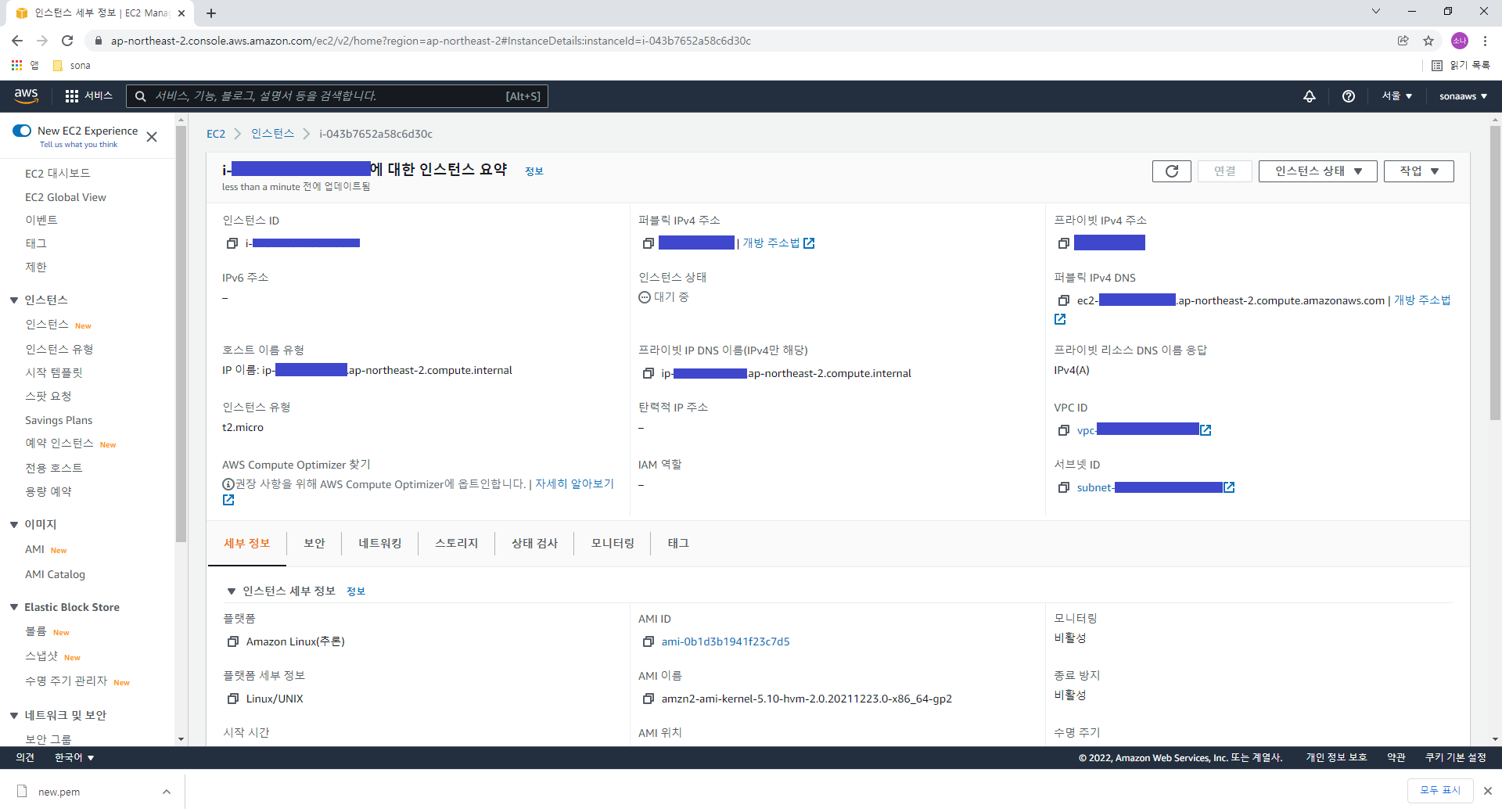Reload the browser page
The image size is (1502, 812).
click(x=67, y=41)
